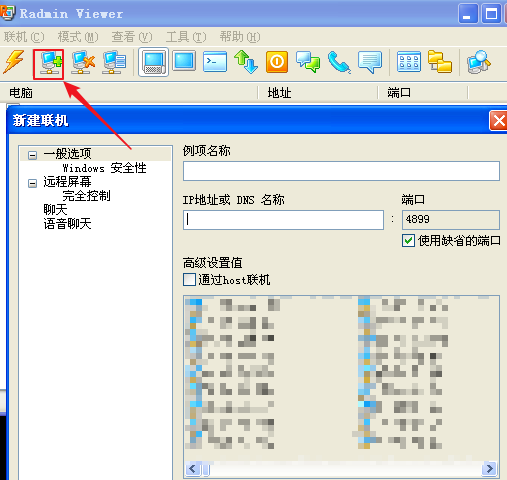
Task: Open the 帮助(H) menu
Action: click(240, 37)
